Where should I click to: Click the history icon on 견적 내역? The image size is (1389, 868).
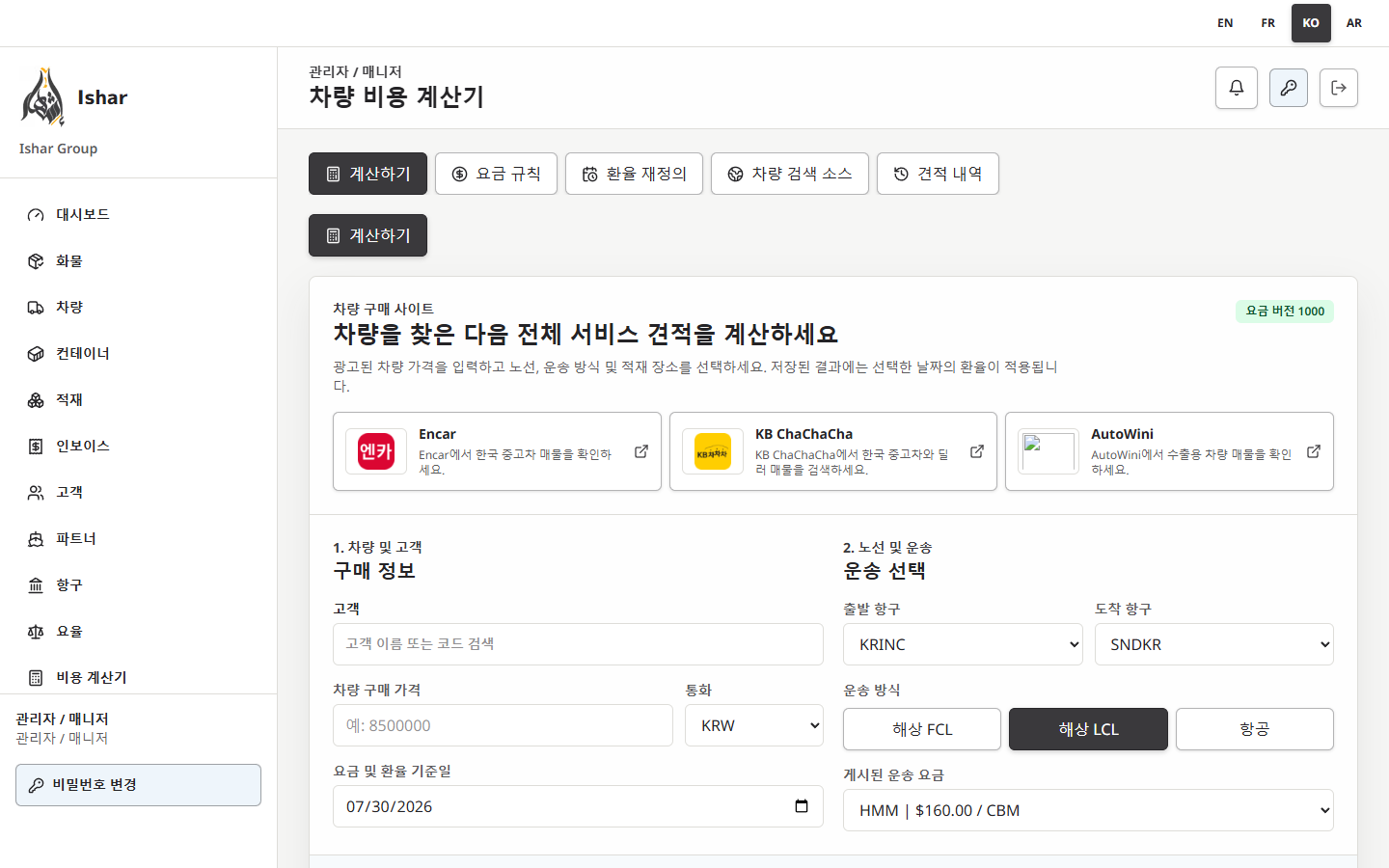click(901, 174)
